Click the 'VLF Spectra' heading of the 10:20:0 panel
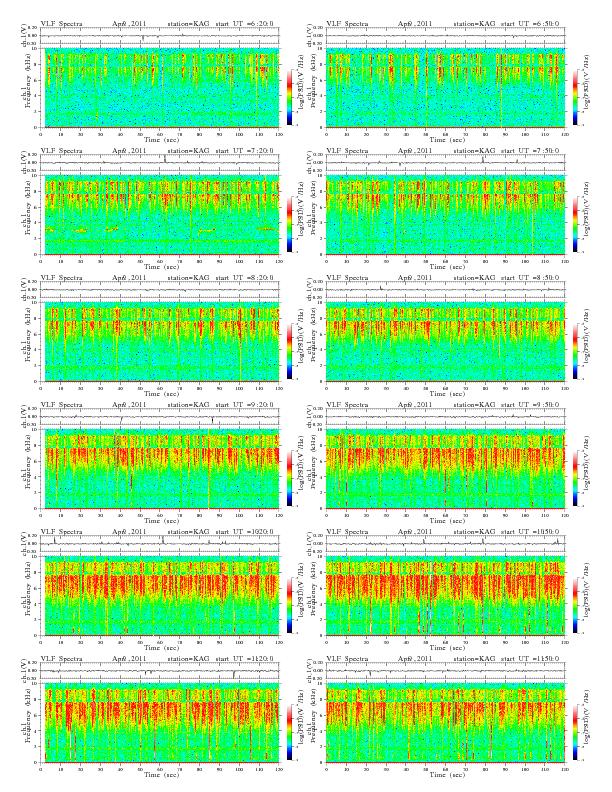 pos(61,531)
